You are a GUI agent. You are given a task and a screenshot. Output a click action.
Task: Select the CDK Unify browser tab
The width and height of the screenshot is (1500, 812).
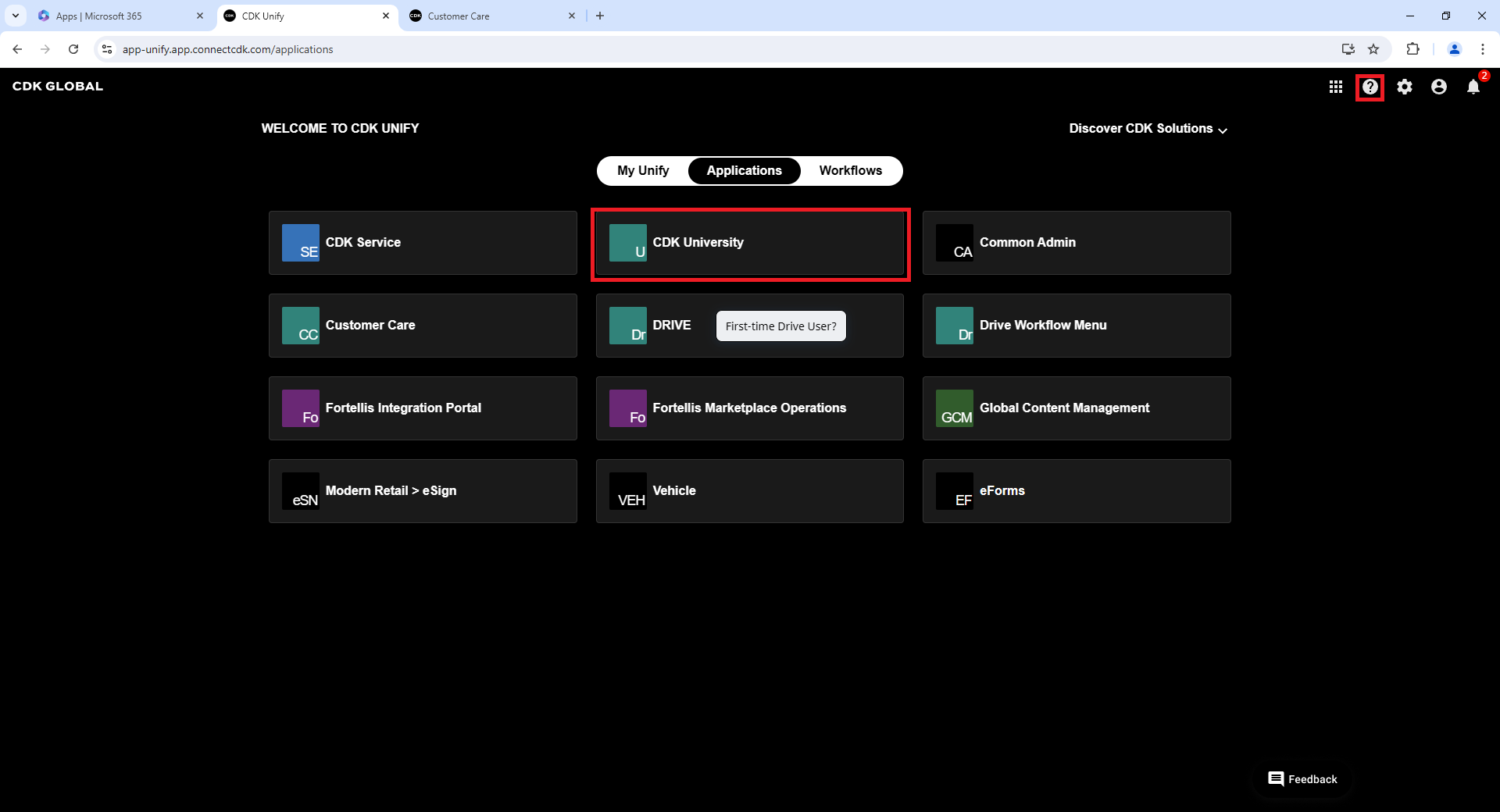307,16
